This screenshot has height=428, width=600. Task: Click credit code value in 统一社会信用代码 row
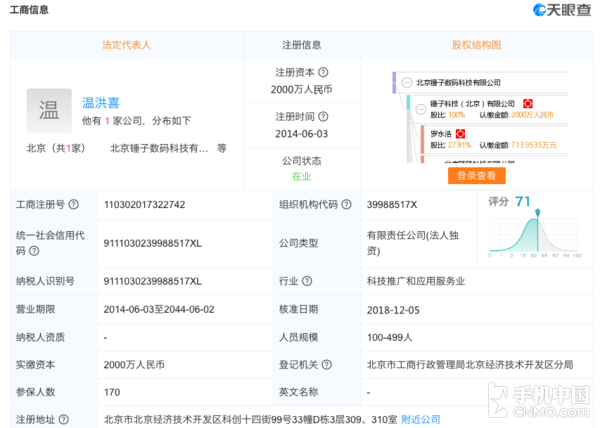[x=152, y=243]
